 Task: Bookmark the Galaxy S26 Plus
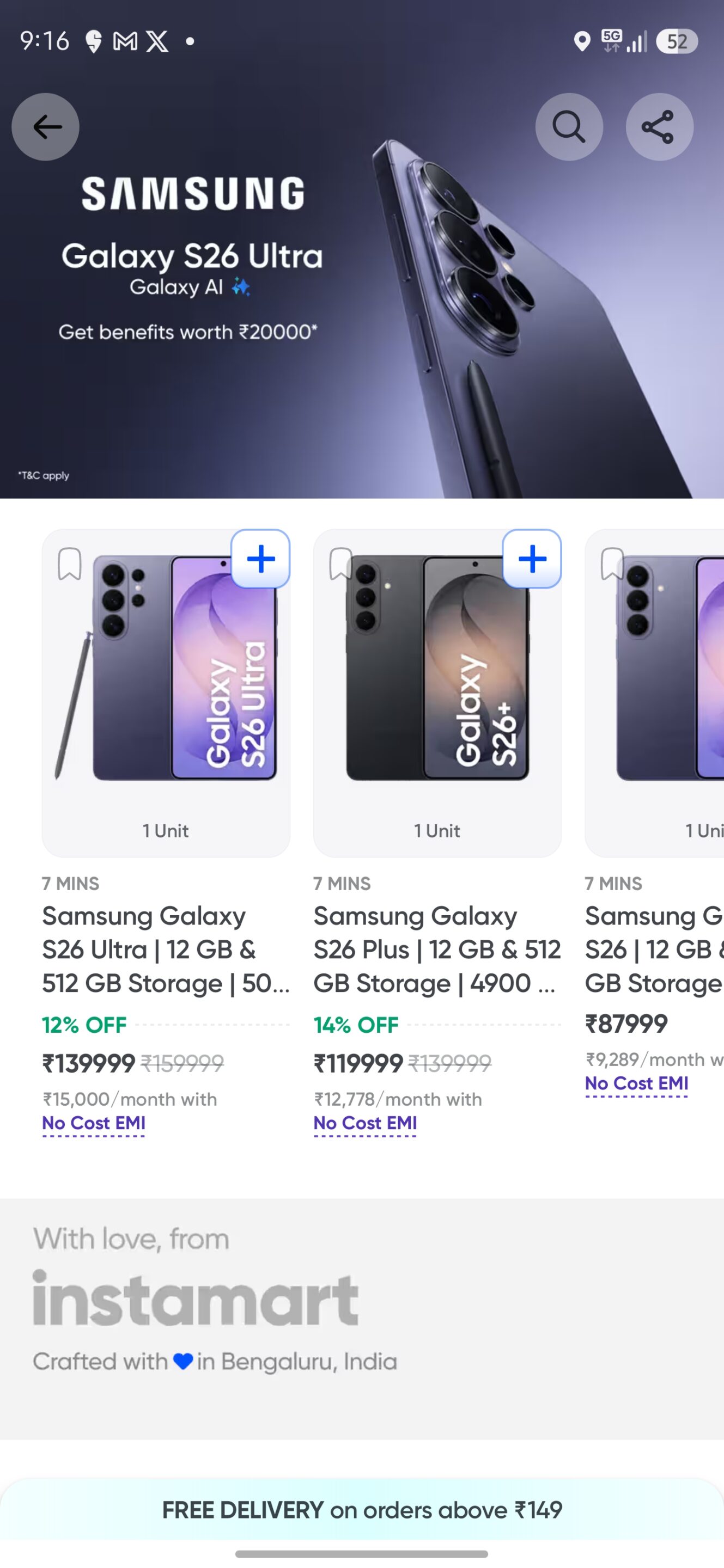point(340,563)
